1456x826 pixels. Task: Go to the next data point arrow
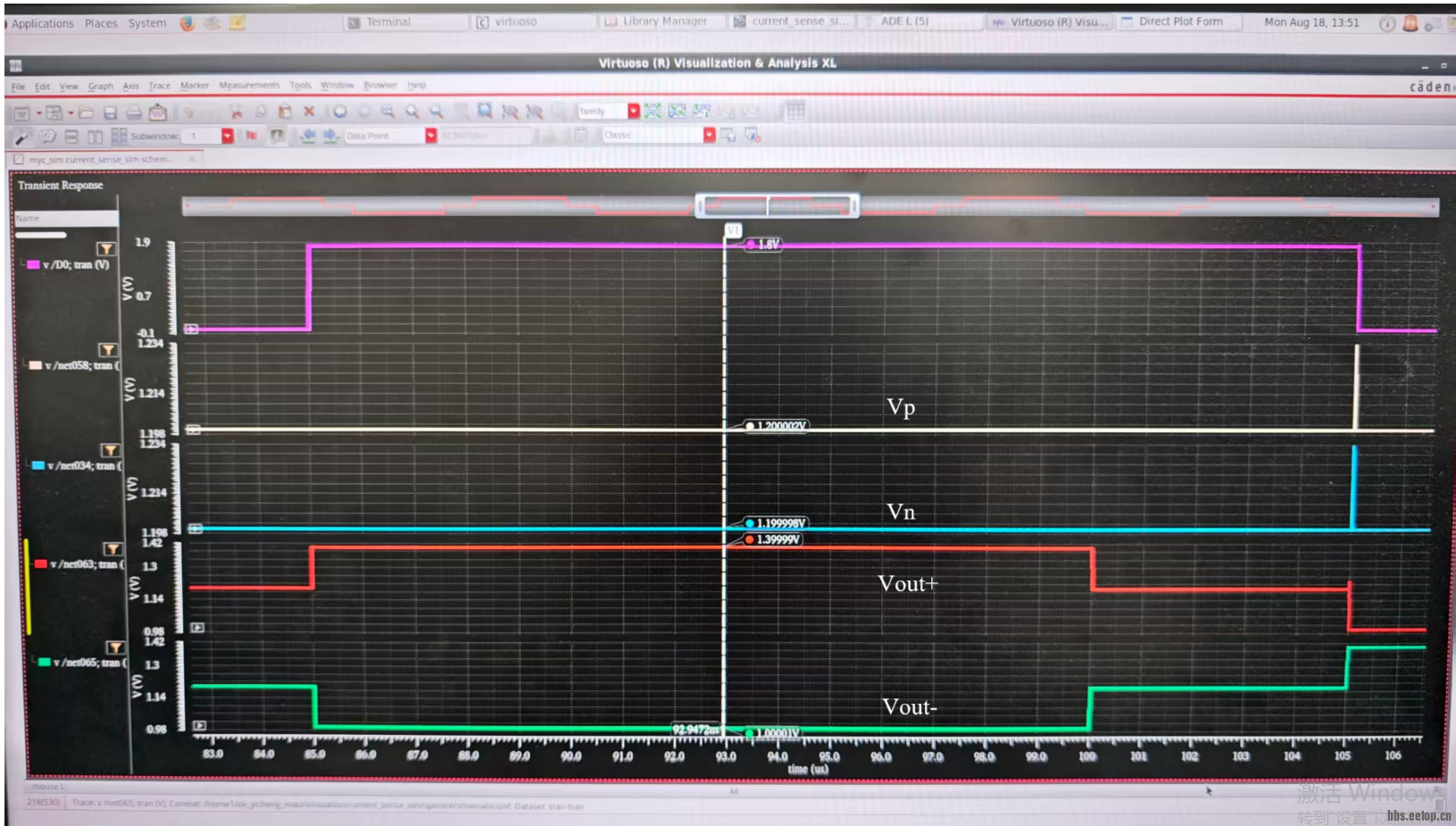point(330,136)
